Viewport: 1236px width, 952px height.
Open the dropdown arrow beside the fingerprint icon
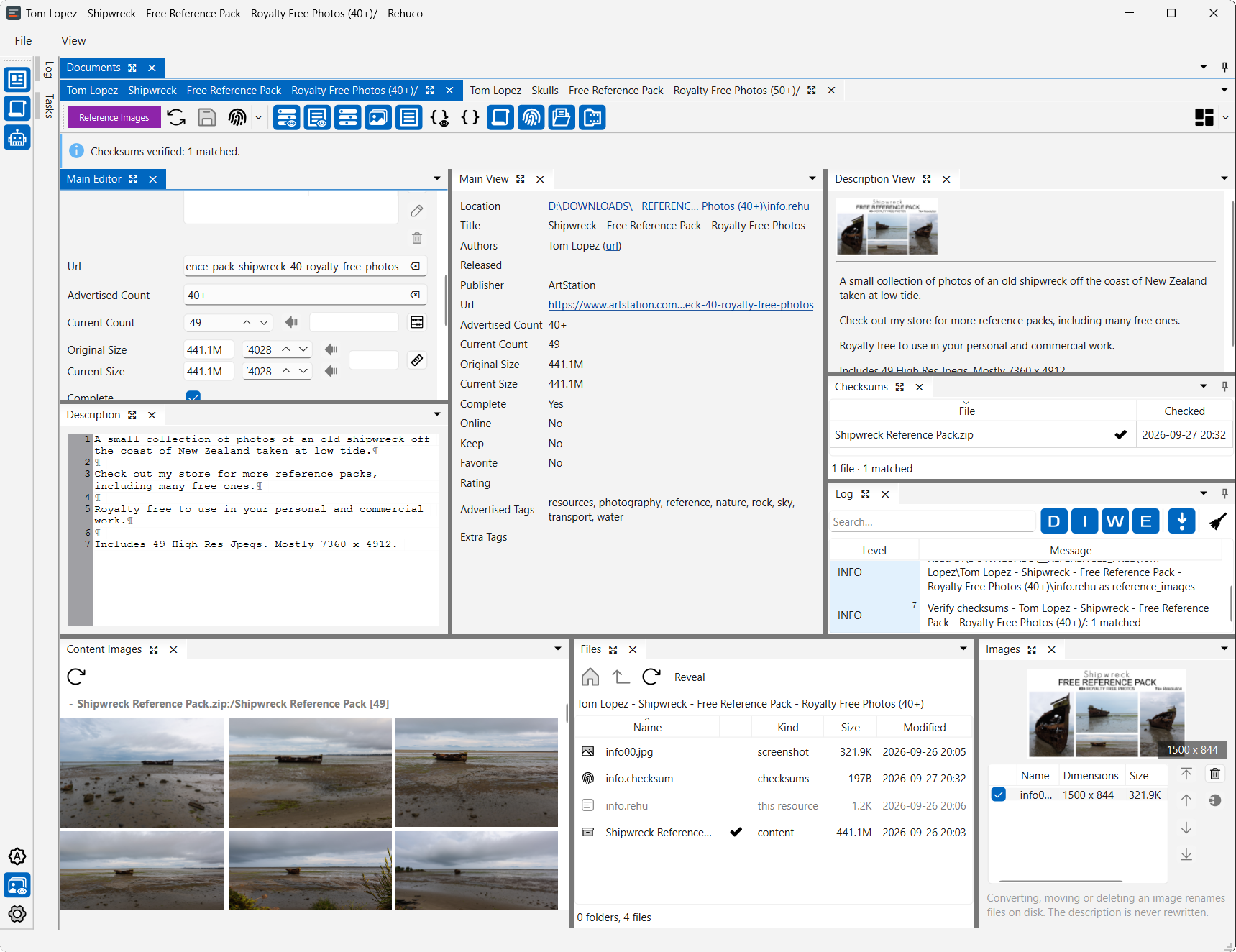coord(258,117)
